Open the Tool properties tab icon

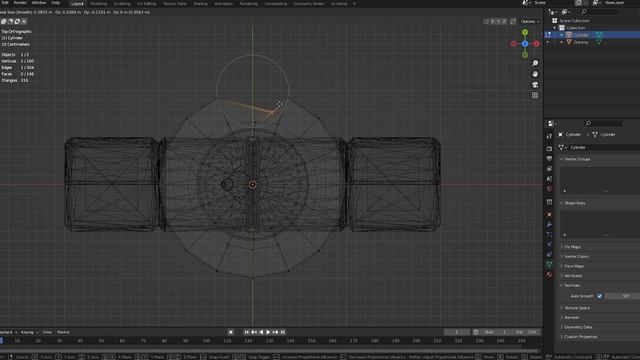click(x=549, y=136)
